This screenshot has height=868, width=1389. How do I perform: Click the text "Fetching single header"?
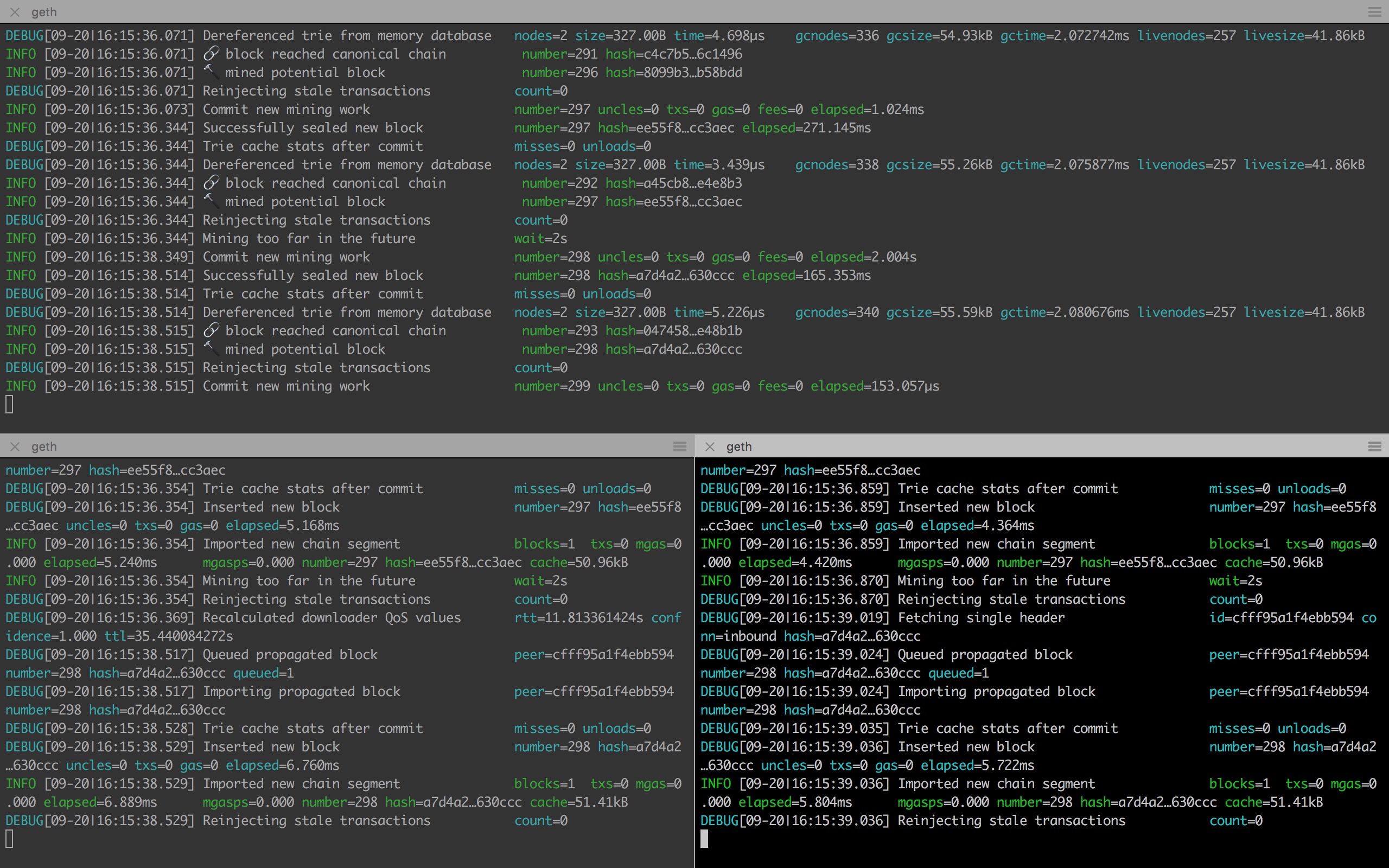981,618
